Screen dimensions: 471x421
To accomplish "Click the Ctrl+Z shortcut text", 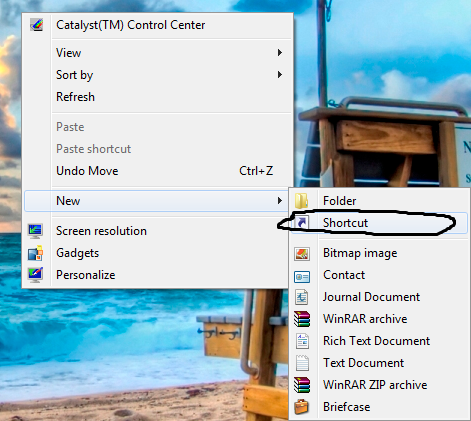I will click(x=256, y=171).
